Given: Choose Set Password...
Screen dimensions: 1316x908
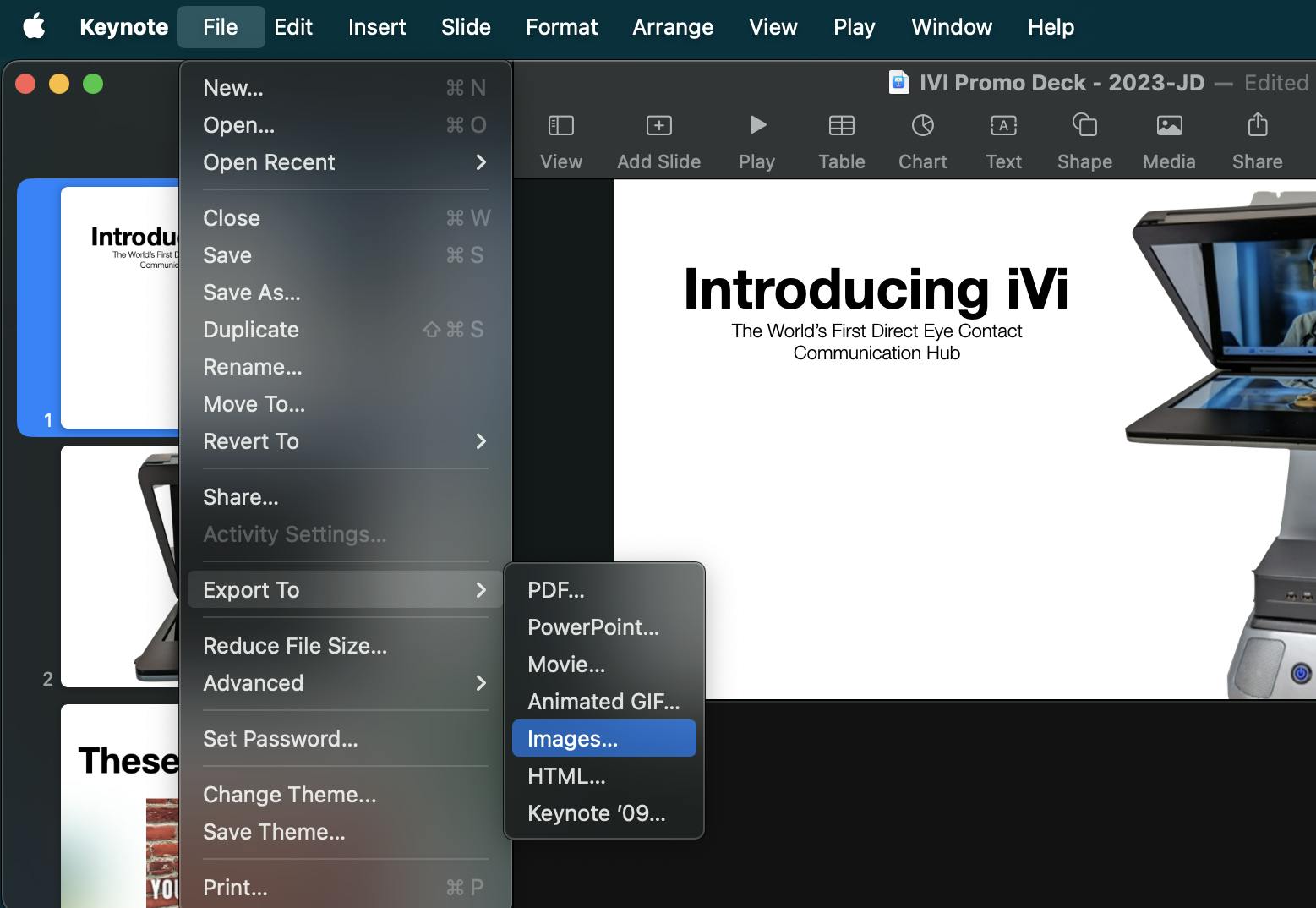Looking at the screenshot, I should coord(345,739).
